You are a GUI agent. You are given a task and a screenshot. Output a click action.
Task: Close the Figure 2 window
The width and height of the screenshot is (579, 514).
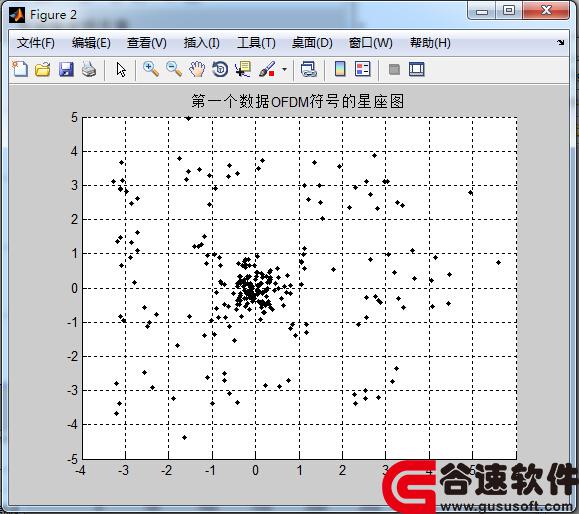[x=546, y=10]
